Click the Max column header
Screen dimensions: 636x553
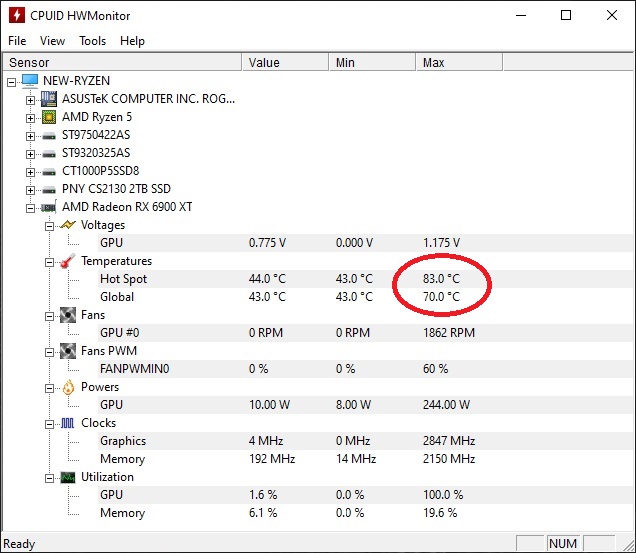click(x=460, y=62)
